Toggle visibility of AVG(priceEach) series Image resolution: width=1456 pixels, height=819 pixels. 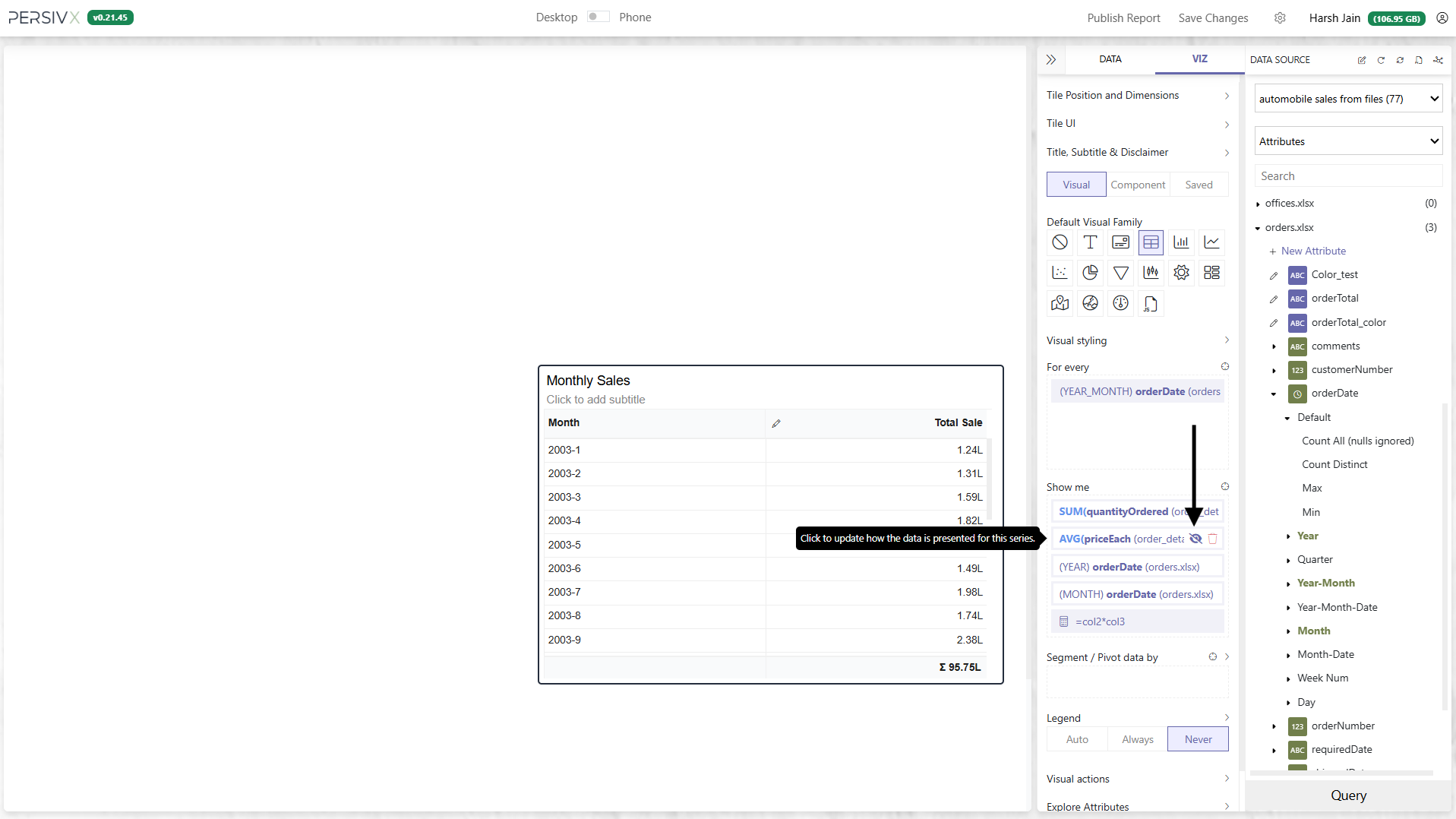pos(1195,539)
